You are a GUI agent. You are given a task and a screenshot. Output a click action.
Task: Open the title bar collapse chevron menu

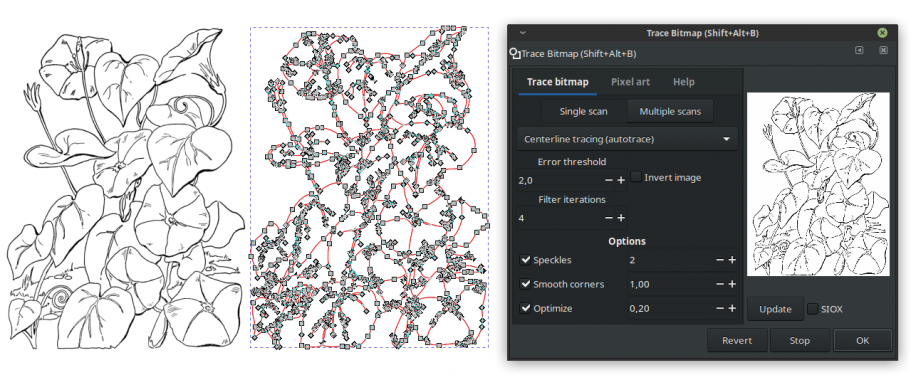522,33
